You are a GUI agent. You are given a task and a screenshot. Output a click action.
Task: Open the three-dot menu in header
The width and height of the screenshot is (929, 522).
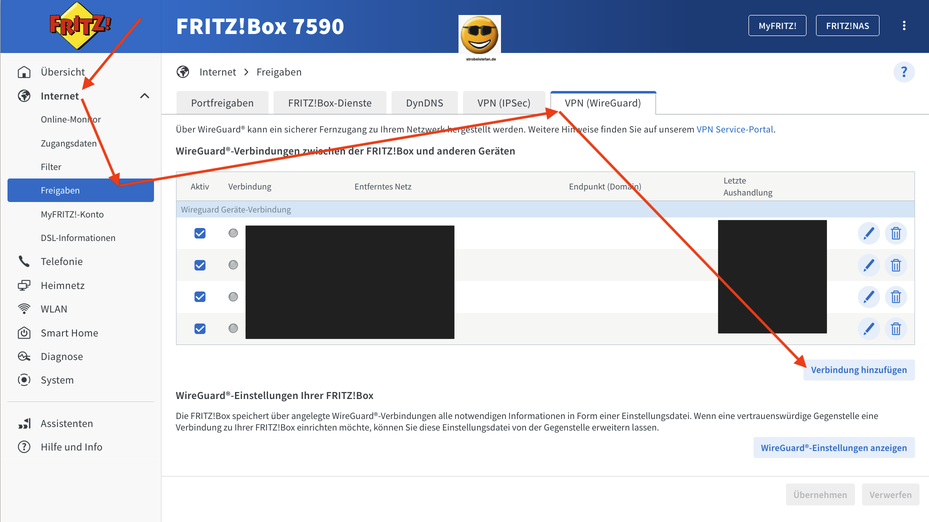pos(904,26)
